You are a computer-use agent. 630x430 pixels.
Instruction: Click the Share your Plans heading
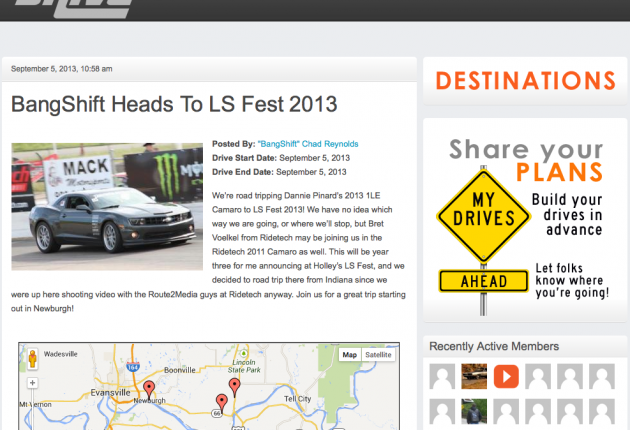click(x=526, y=160)
